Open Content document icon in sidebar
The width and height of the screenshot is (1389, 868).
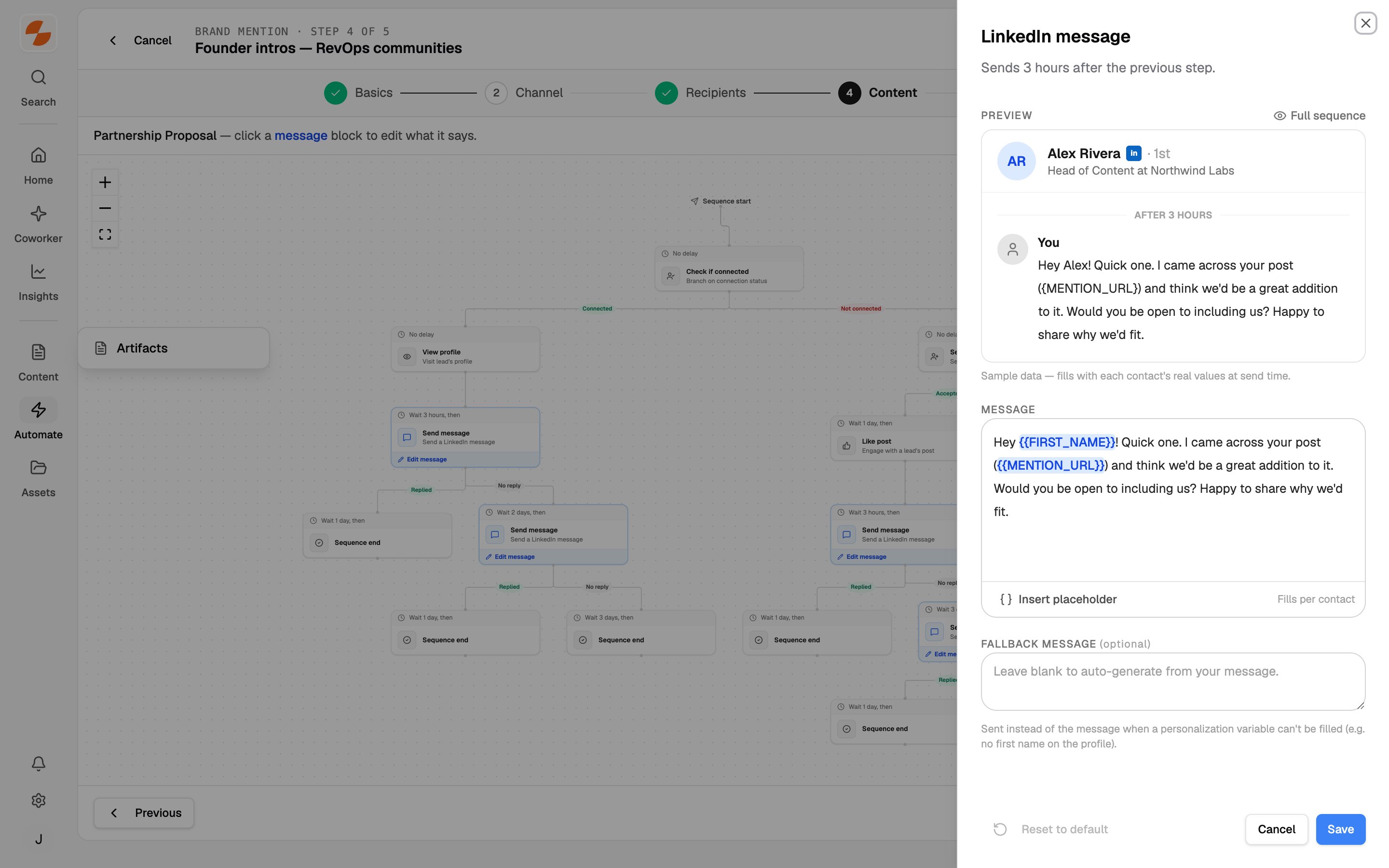[39, 352]
